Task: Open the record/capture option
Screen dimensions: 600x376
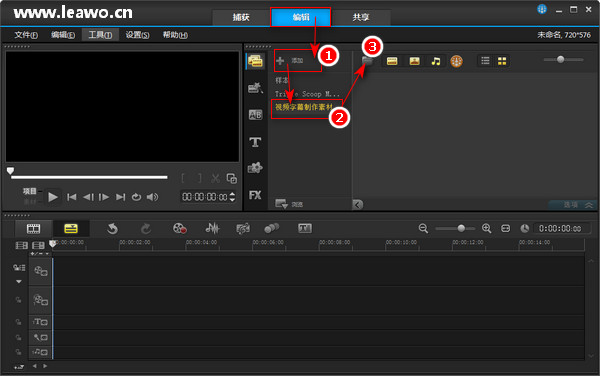Action: pos(179,228)
